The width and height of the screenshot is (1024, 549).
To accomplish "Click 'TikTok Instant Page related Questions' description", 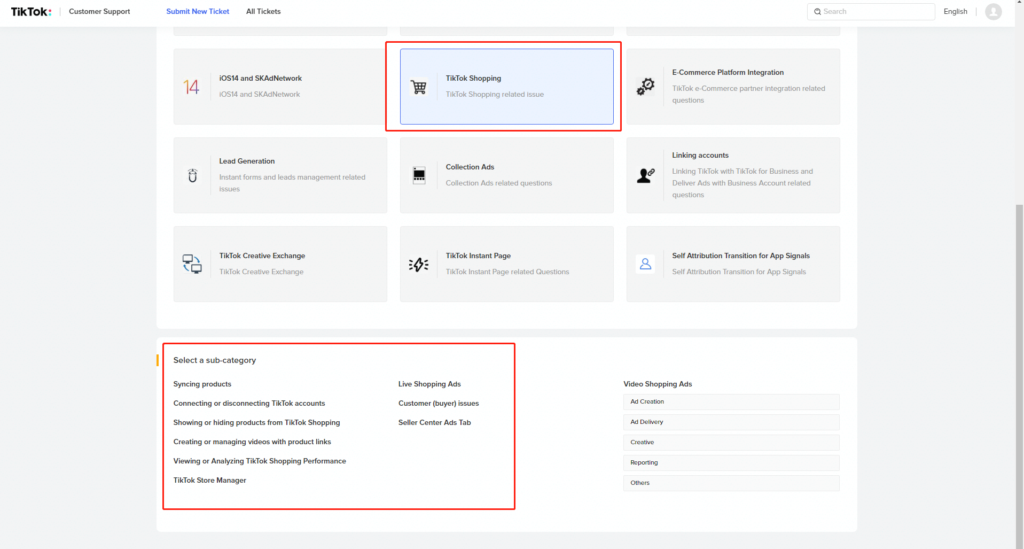I will coord(507,272).
